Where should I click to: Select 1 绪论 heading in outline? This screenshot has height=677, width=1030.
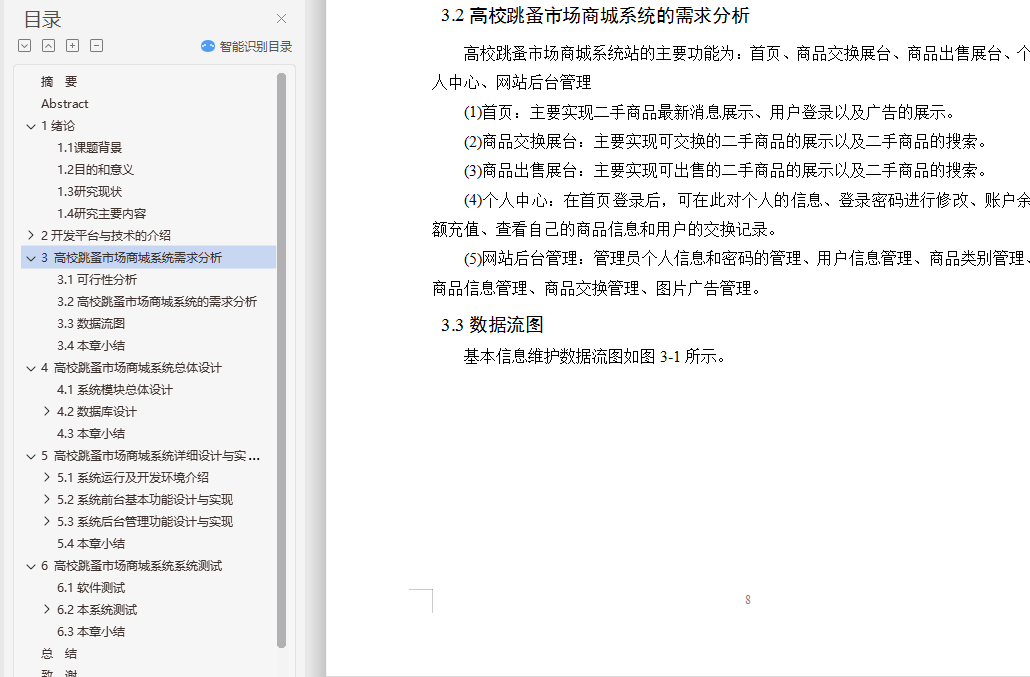(x=58, y=125)
